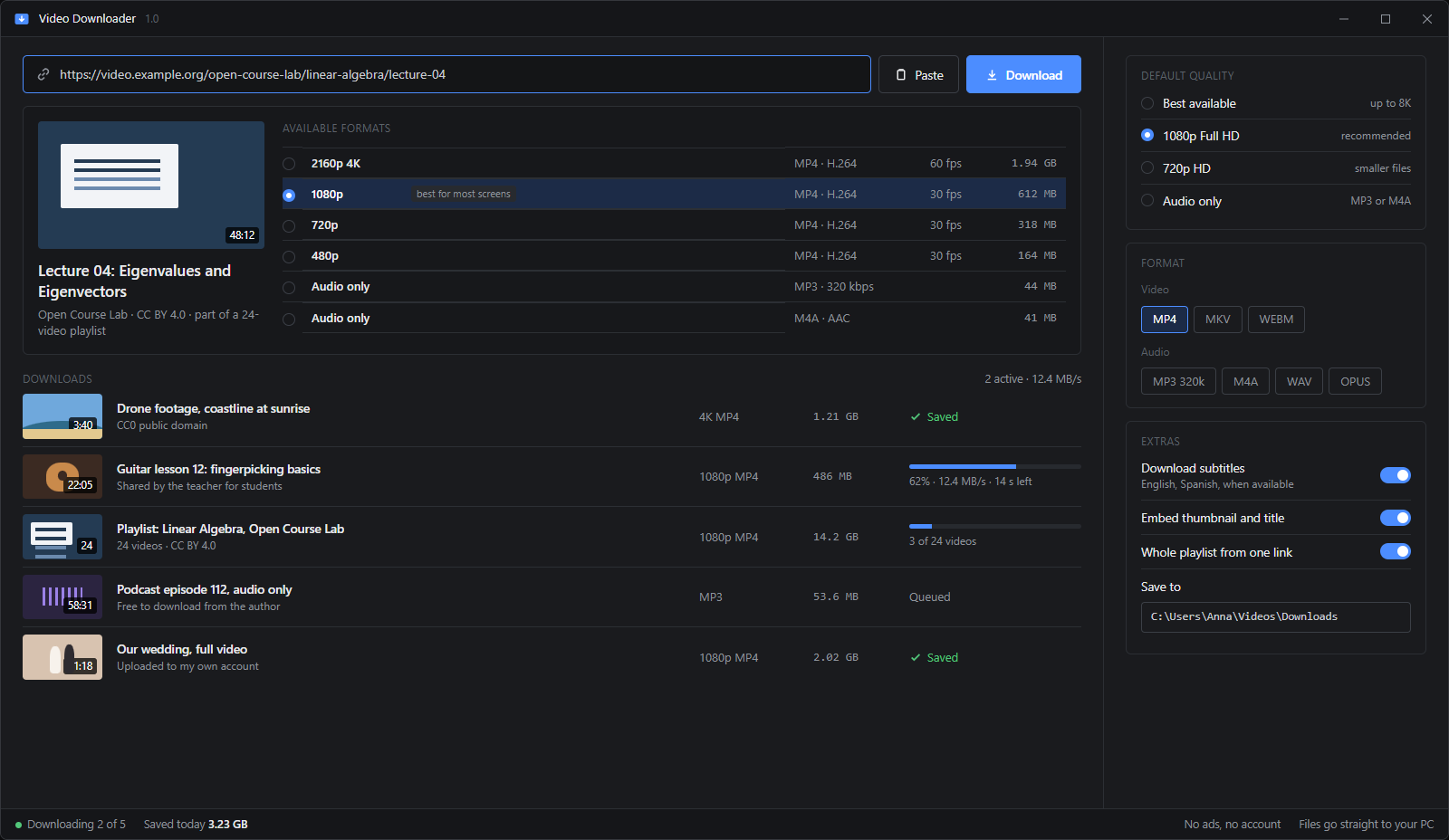This screenshot has height=840, width=1449.
Task: Click the green checkmark on Drone footage row
Action: point(916,417)
